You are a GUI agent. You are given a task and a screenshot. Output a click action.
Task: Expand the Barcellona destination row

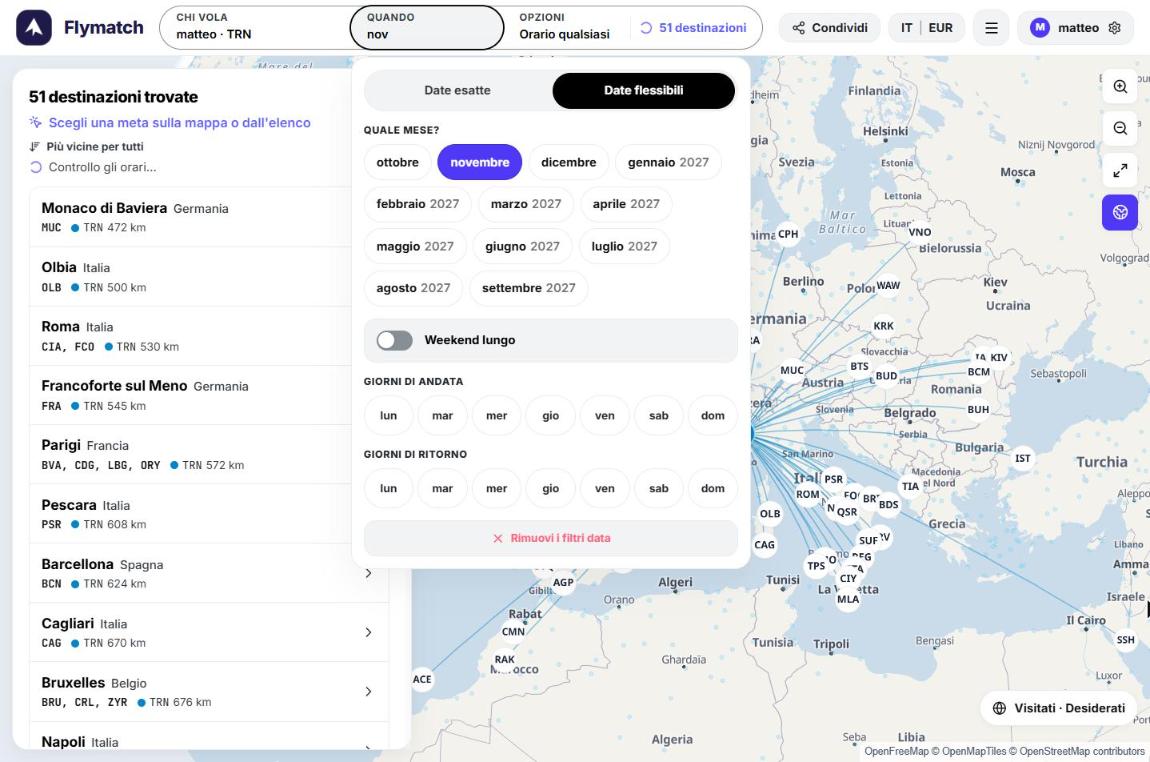pyautogui.click(x=209, y=573)
